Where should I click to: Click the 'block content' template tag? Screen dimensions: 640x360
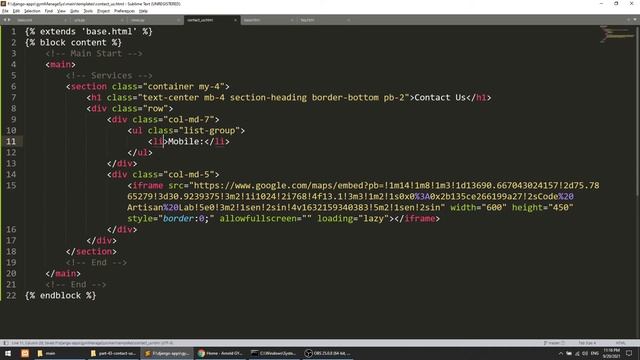[x=73, y=42]
